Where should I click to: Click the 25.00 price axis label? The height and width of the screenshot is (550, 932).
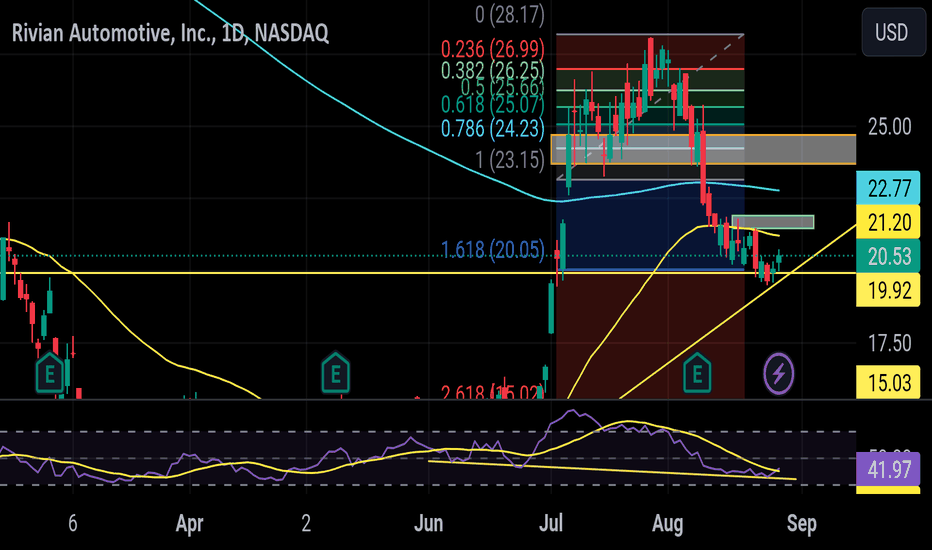[x=889, y=126]
